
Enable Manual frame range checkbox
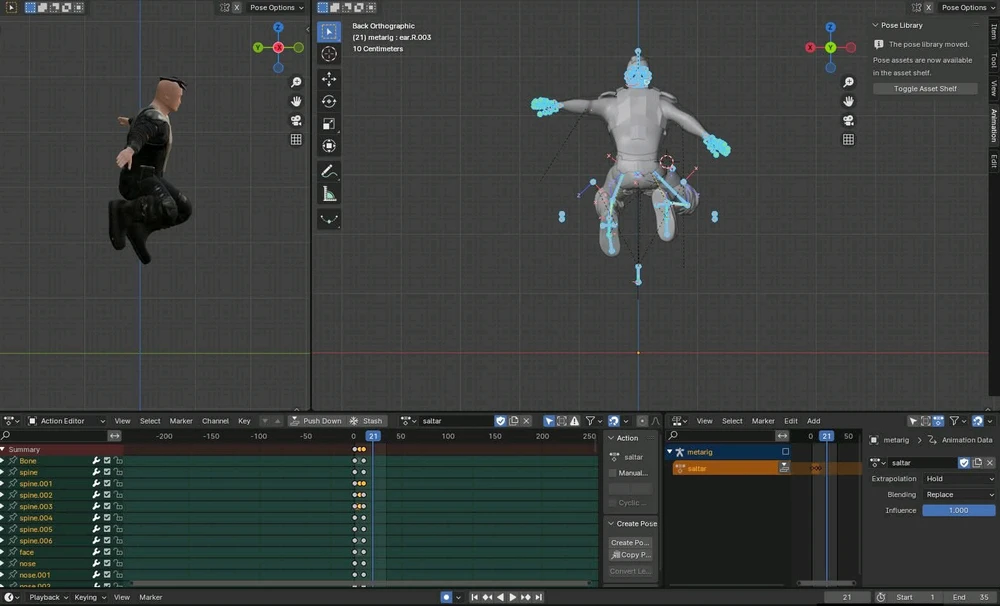(613, 473)
